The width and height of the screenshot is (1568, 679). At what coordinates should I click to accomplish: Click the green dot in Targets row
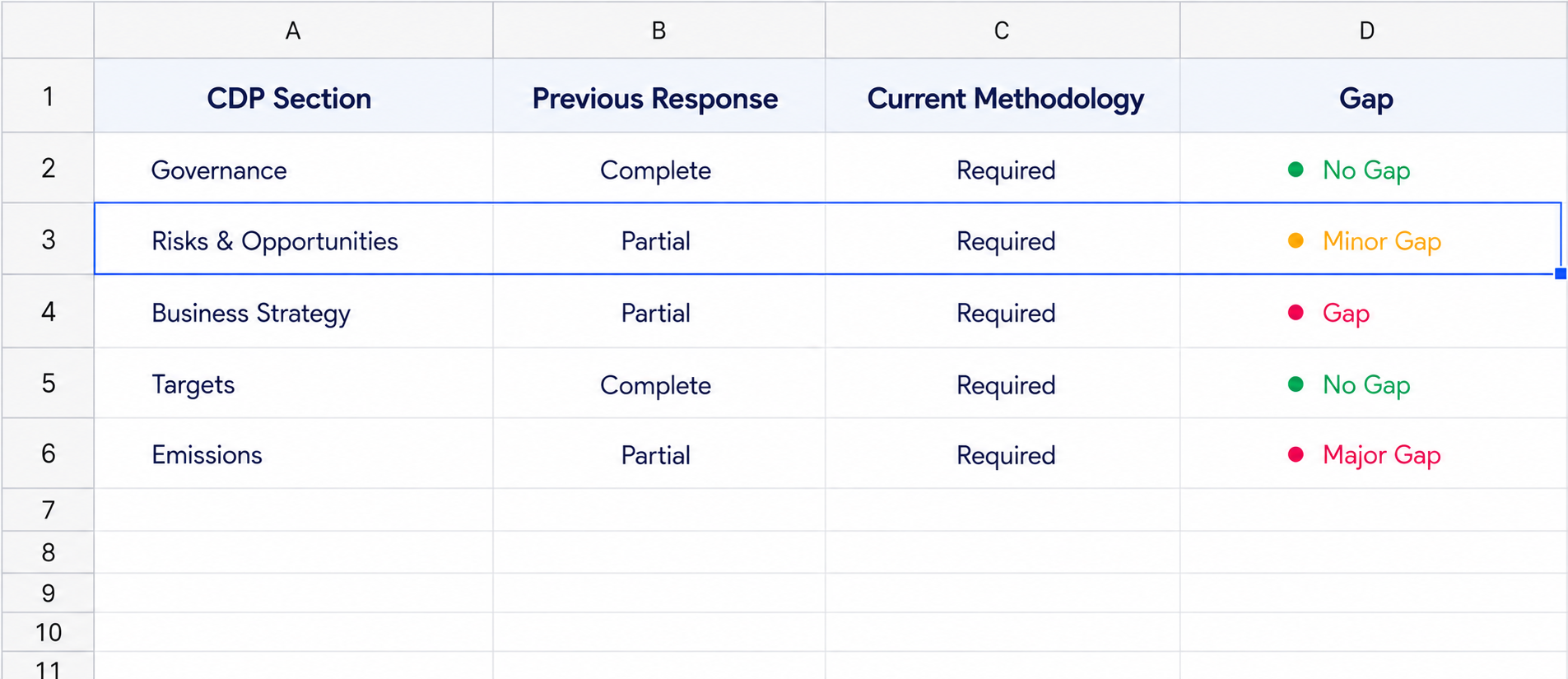click(x=1295, y=384)
